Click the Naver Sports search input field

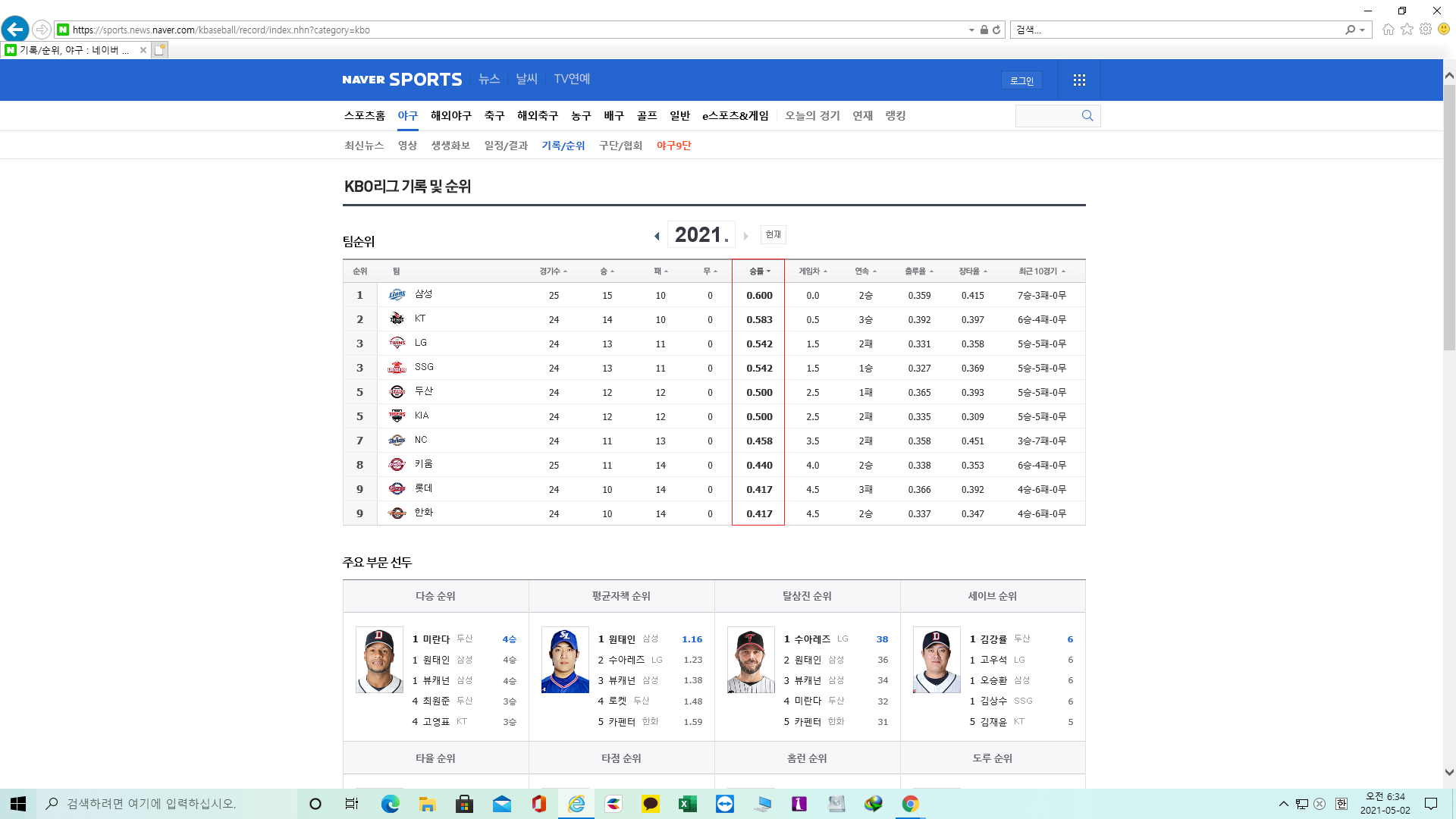(1046, 116)
